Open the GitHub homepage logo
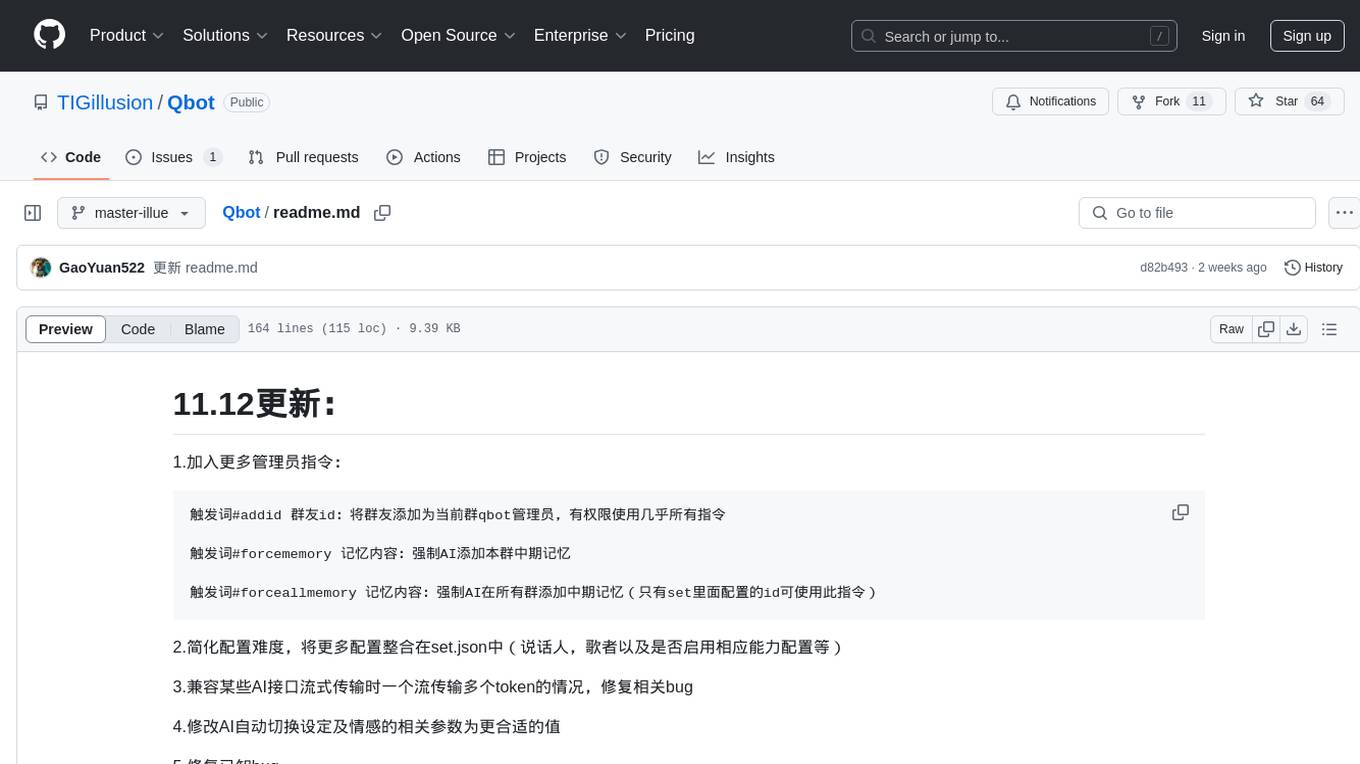The width and height of the screenshot is (1360, 764). click(x=49, y=35)
